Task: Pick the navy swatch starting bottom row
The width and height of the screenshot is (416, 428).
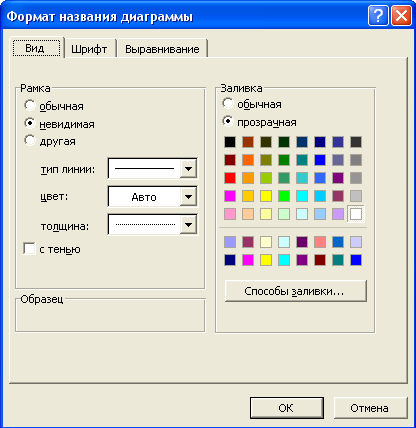Action: pyautogui.click(x=230, y=260)
